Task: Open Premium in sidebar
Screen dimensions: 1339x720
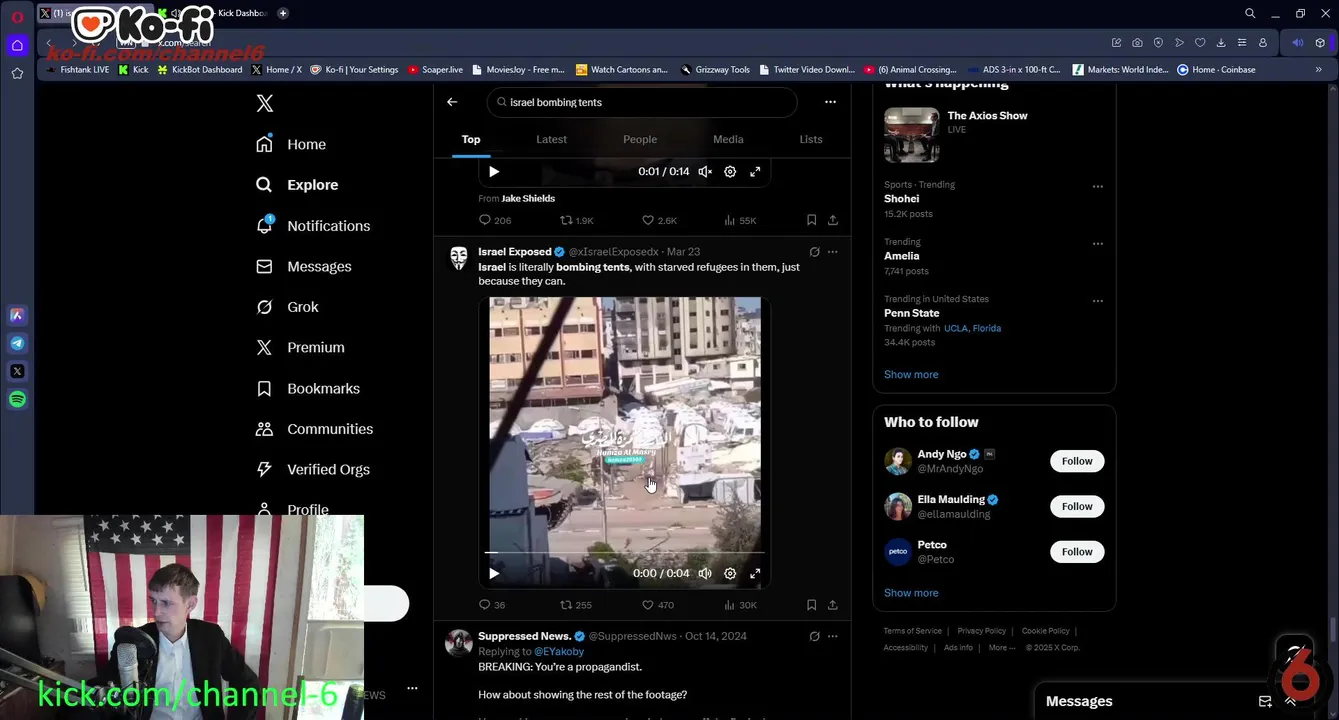Action: pos(300,348)
